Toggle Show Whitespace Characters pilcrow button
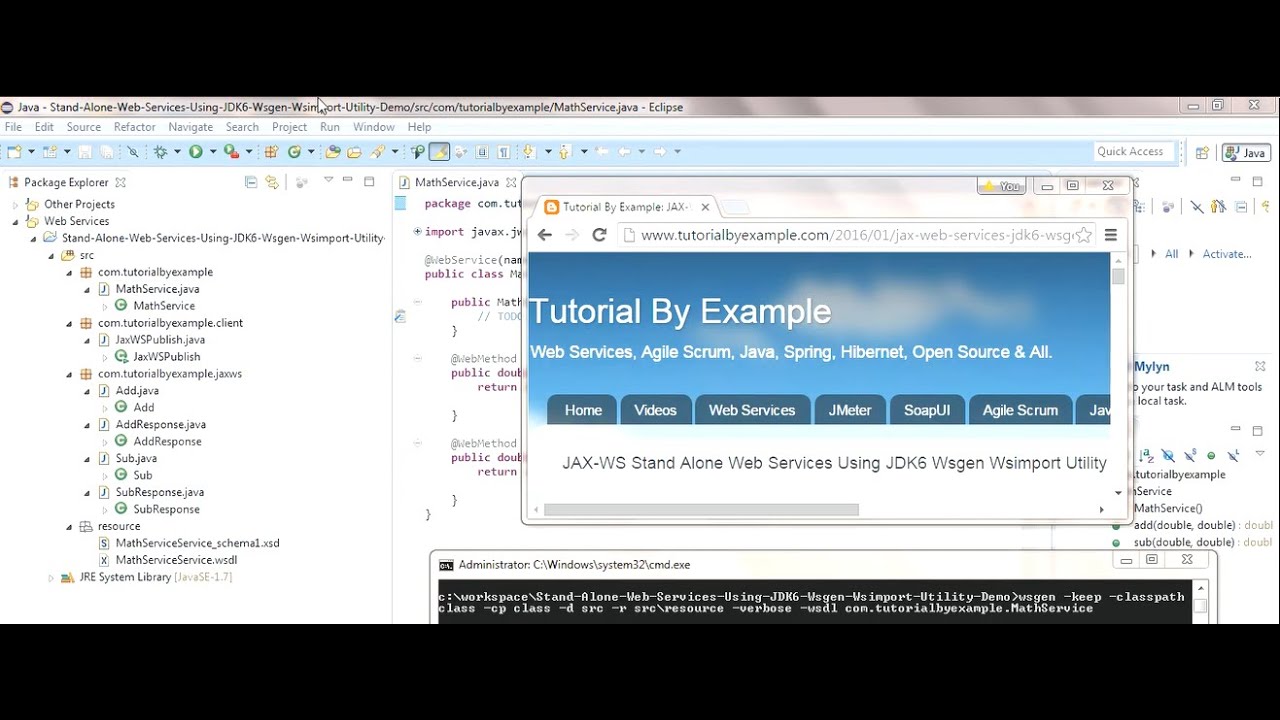1280x720 pixels. (x=504, y=152)
